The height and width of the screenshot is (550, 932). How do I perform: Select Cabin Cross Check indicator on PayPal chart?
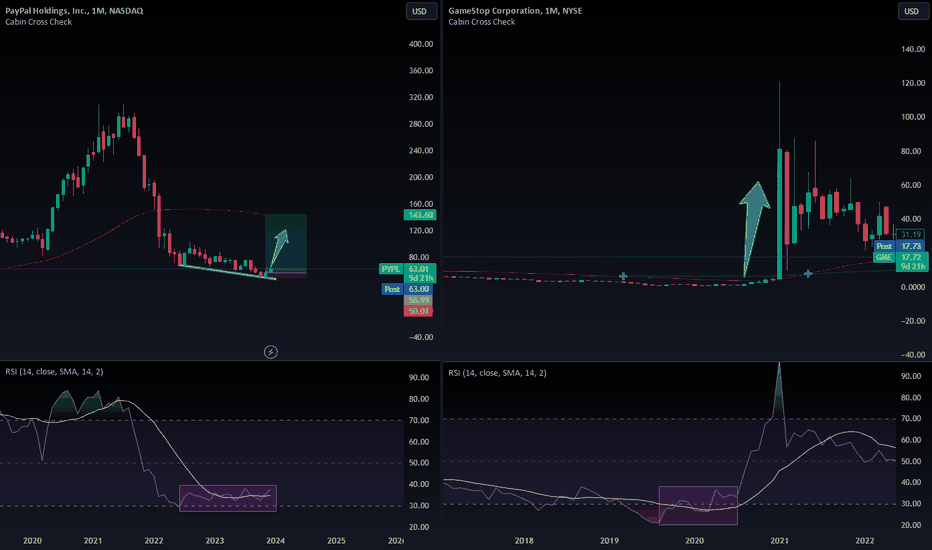39,22
